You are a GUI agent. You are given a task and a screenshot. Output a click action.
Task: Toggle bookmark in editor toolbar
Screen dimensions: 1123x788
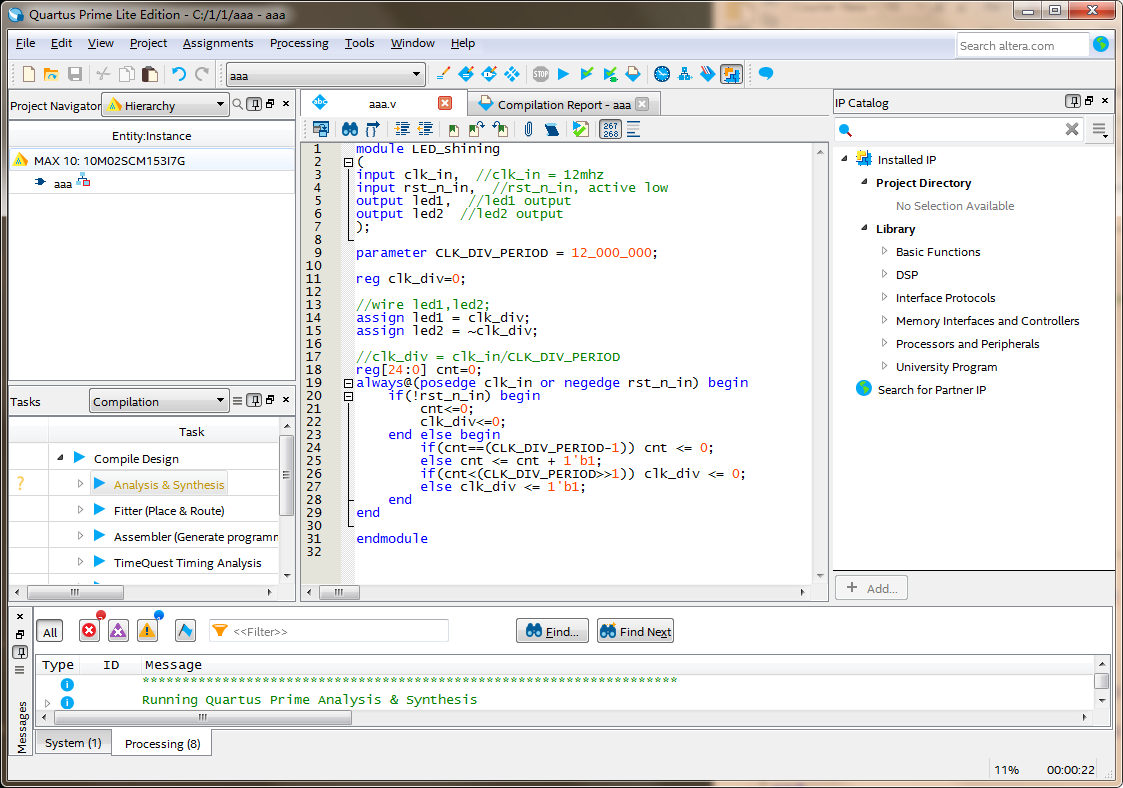(453, 129)
